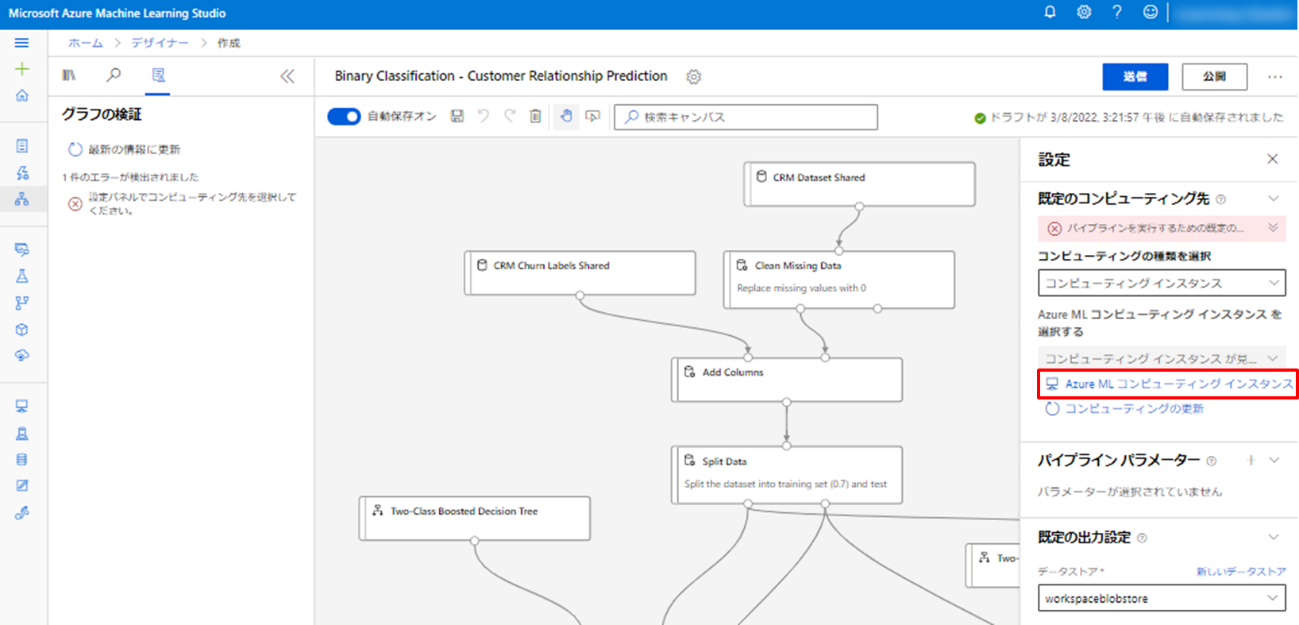Switch to the search magnifier tab
This screenshot has width=1299, height=625.
click(x=114, y=76)
